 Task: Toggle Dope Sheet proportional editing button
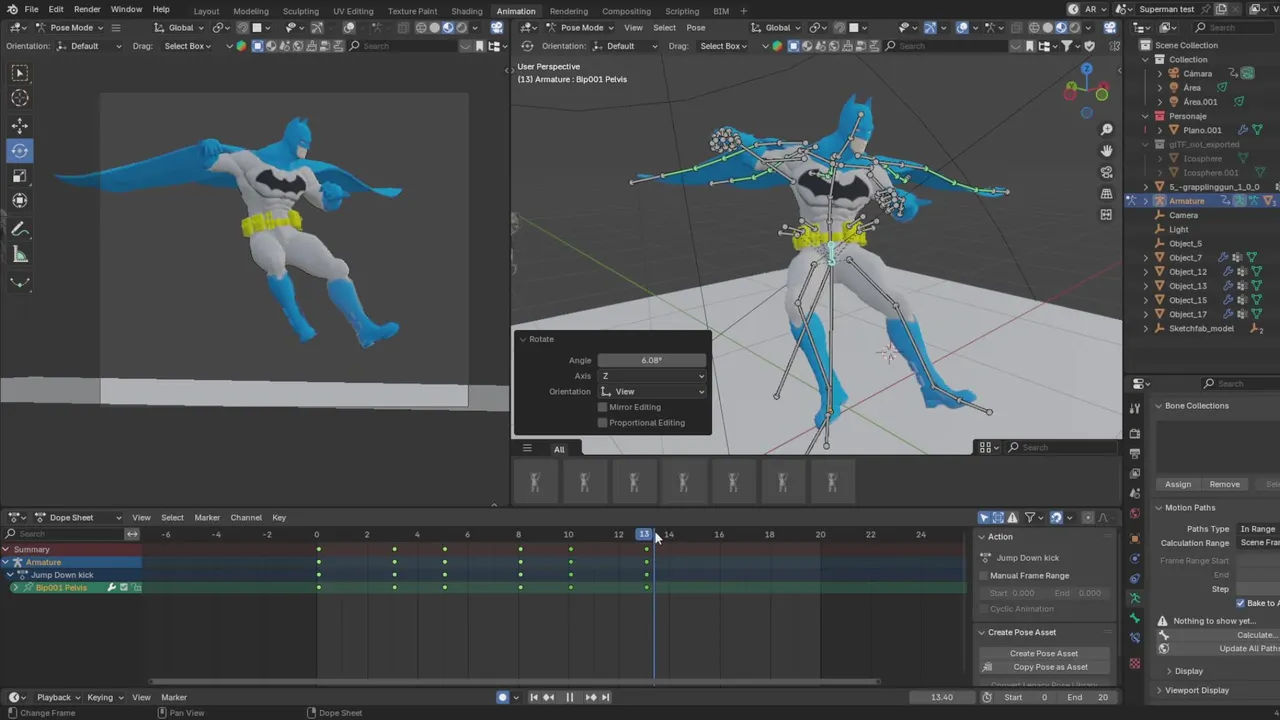[1088, 517]
